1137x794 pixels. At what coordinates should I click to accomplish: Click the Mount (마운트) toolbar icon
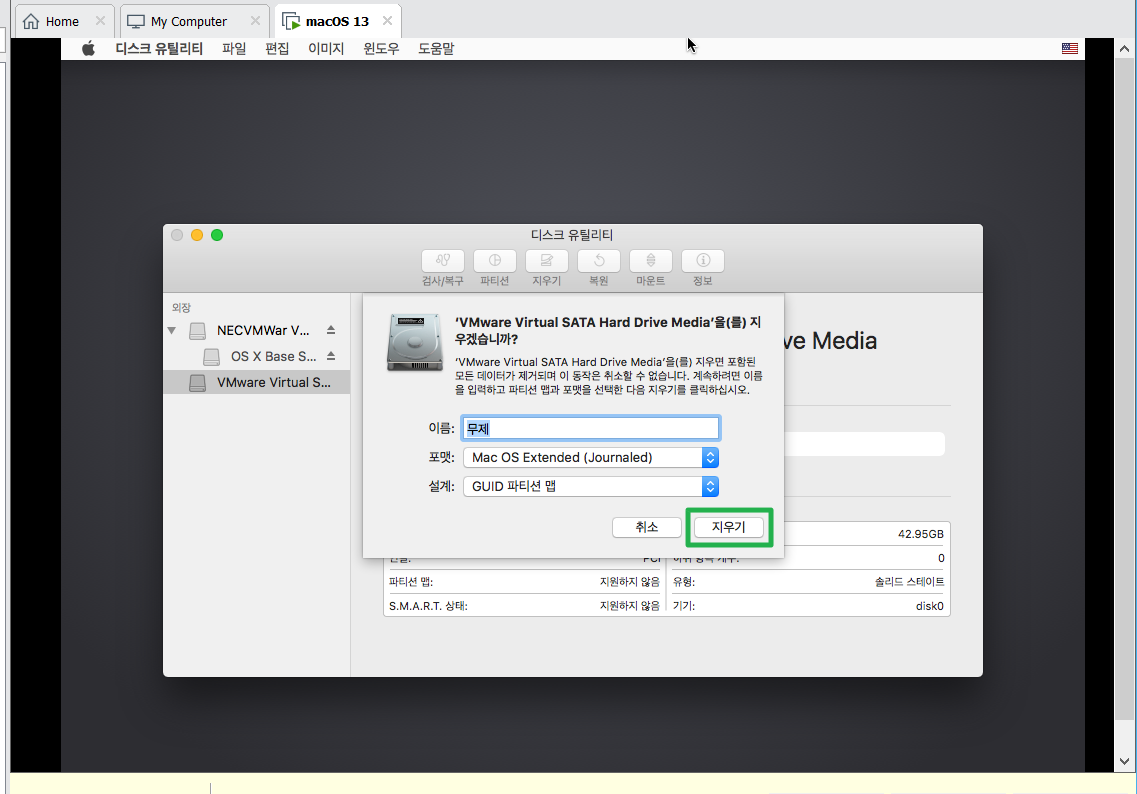(650, 260)
